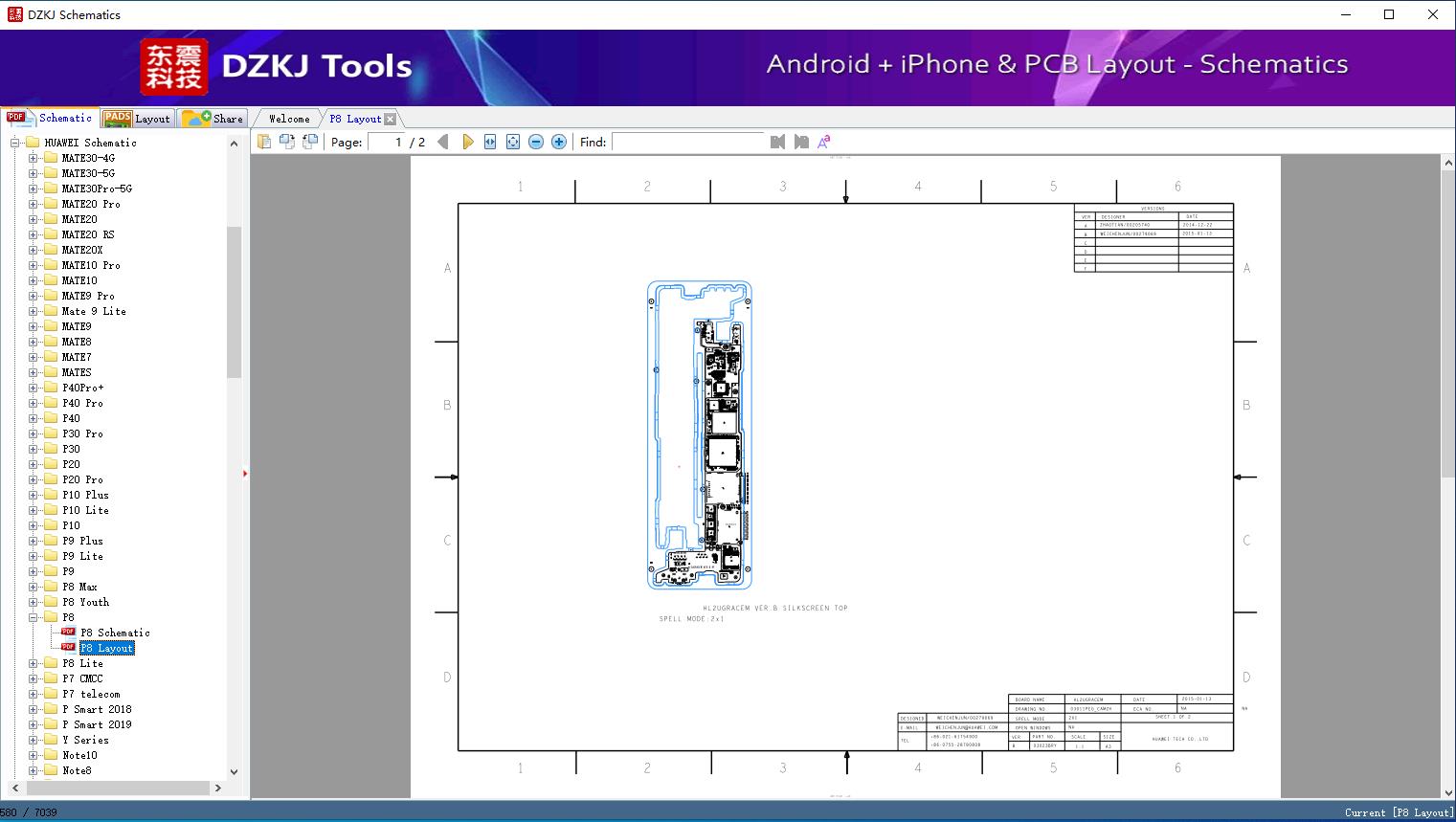The image size is (1456, 822).
Task: Click tree panel scroll up arrow
Action: tap(234, 144)
